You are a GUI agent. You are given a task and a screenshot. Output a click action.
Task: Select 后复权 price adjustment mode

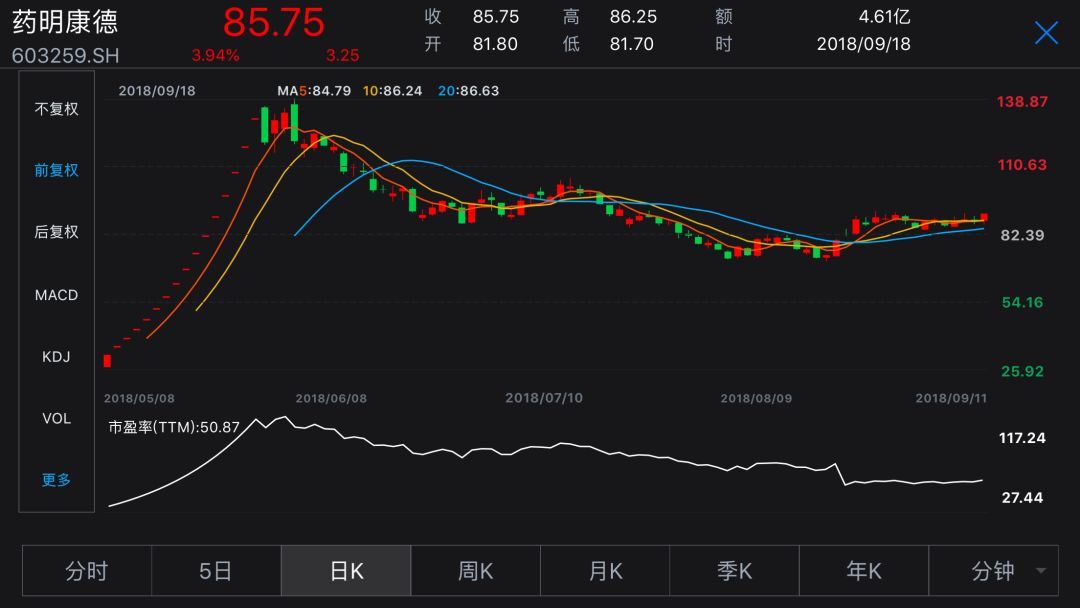(x=56, y=231)
